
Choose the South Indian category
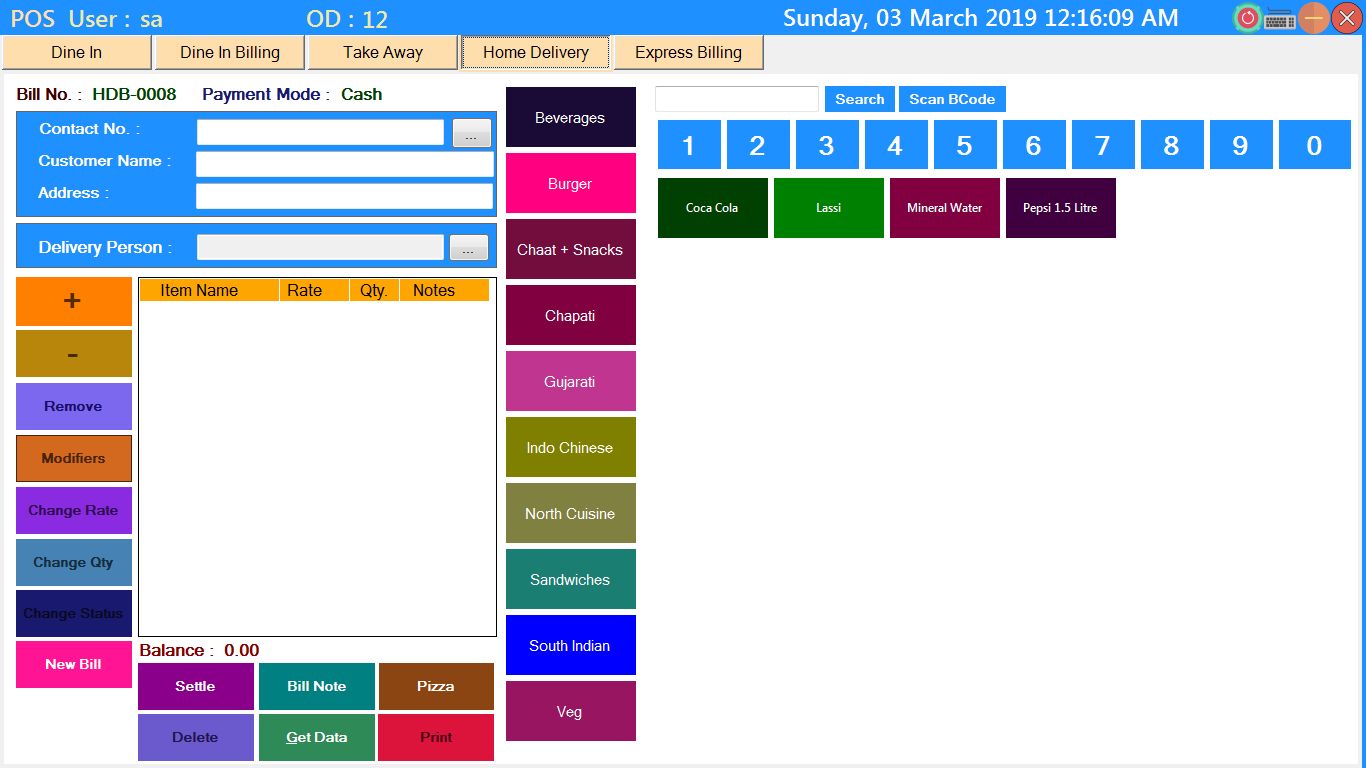click(570, 645)
